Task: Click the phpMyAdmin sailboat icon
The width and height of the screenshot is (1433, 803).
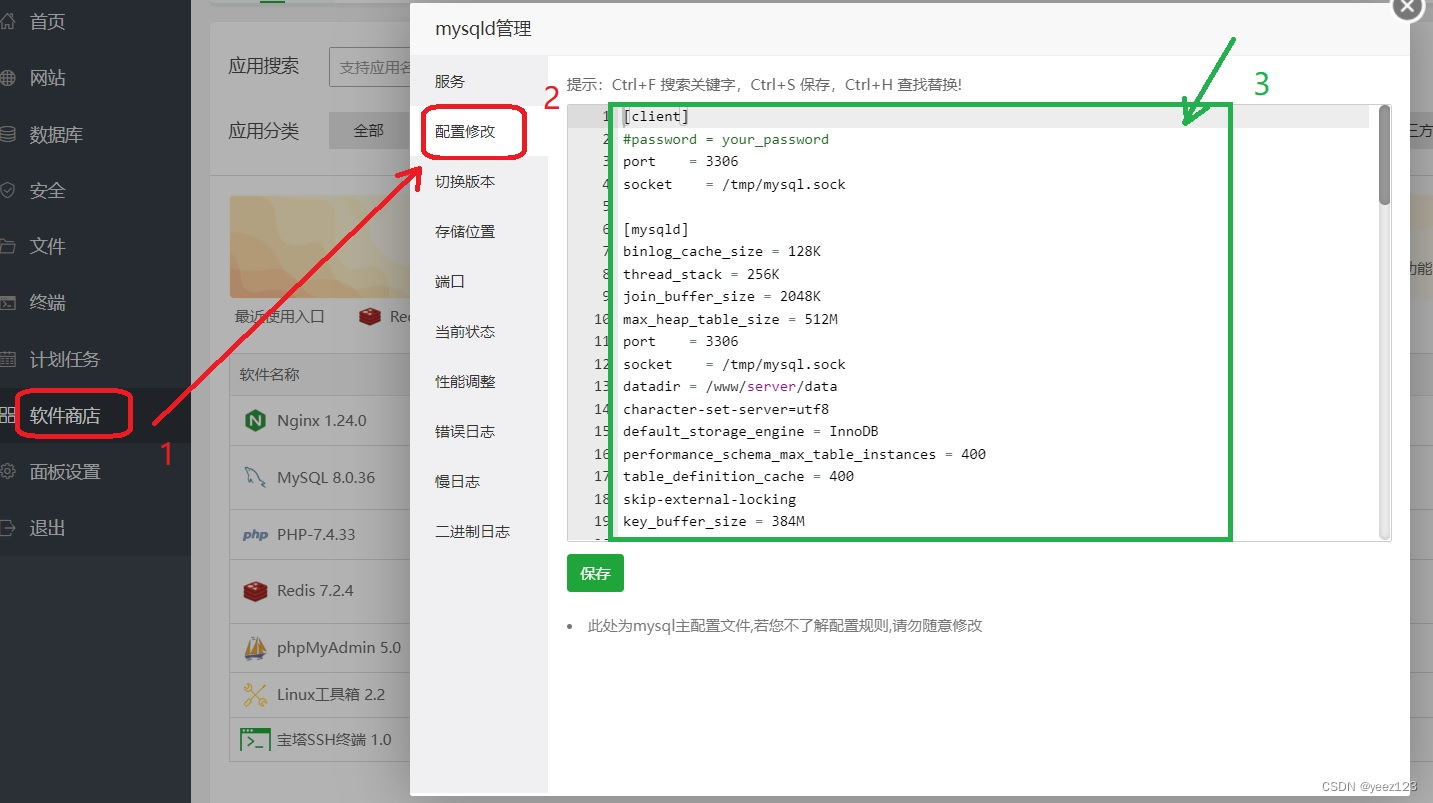Action: click(255, 647)
